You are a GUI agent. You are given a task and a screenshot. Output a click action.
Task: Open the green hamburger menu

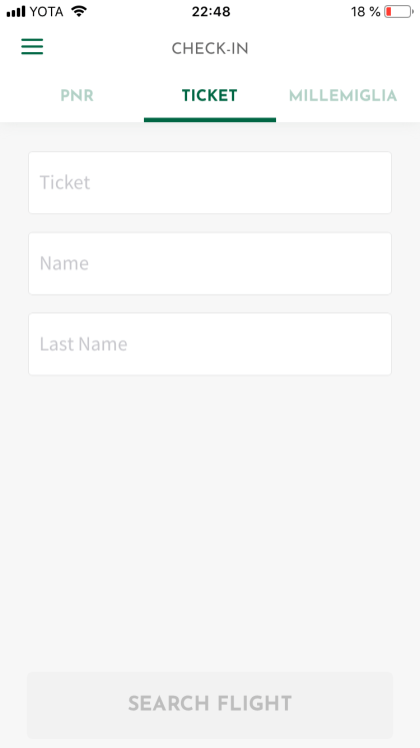[x=32, y=47]
